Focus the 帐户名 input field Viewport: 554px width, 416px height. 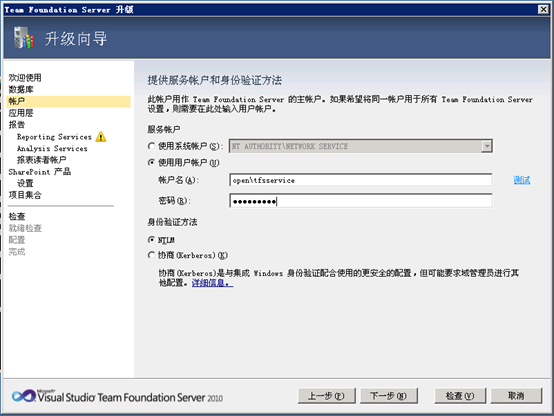point(361,180)
